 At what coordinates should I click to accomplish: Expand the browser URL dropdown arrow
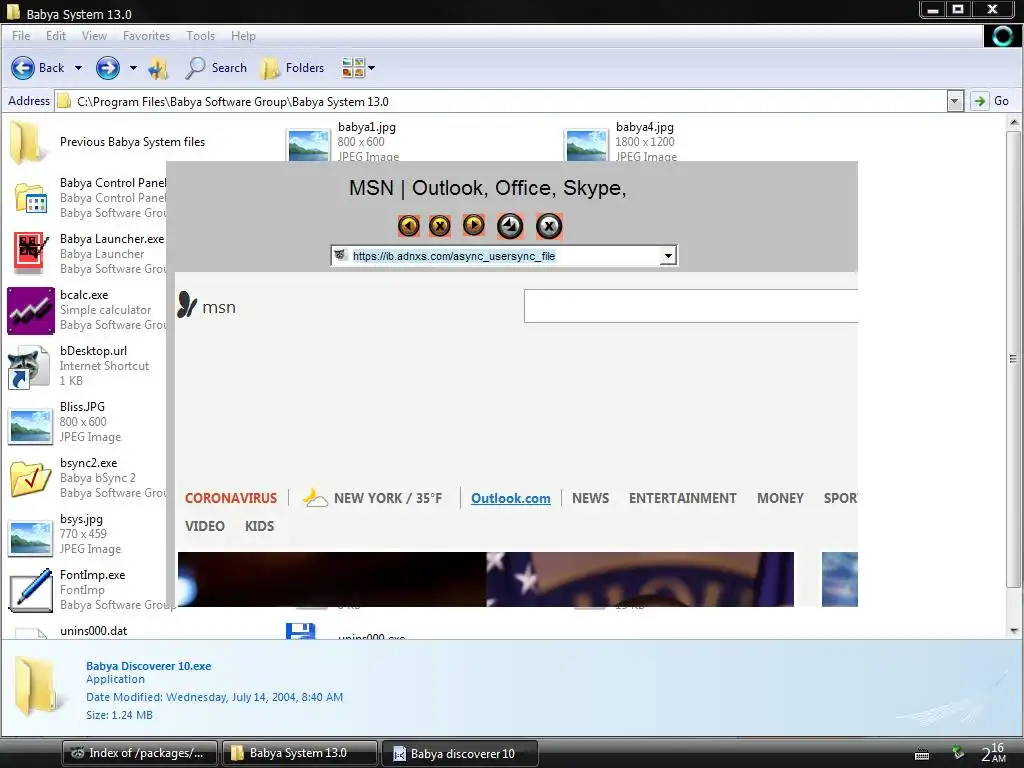coord(667,256)
